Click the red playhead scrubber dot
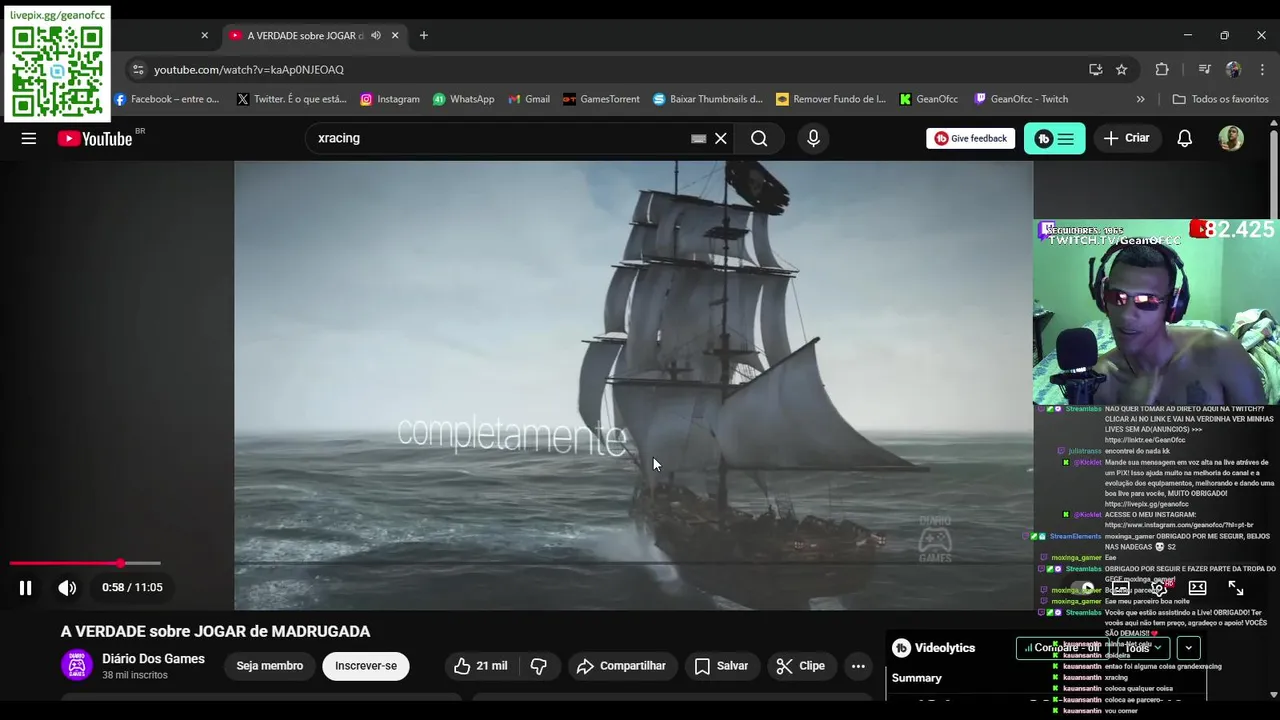Screen dimensions: 1280x720 click(120, 564)
